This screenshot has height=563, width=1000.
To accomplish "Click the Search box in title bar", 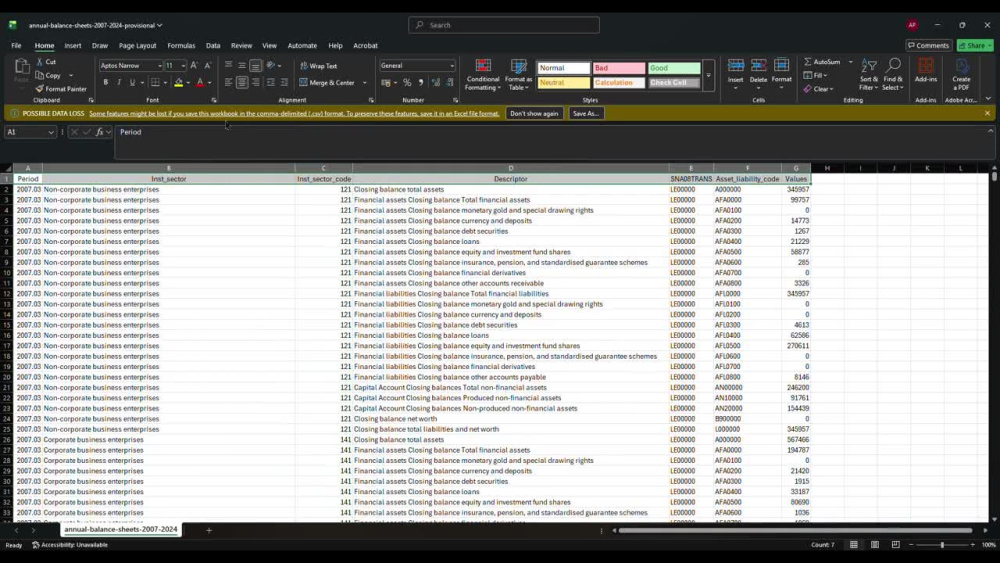I will pyautogui.click(x=504, y=25).
